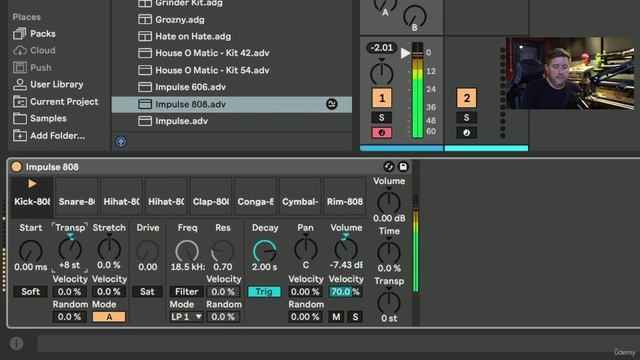
Task: Click the Decay knob
Action: click(x=264, y=250)
